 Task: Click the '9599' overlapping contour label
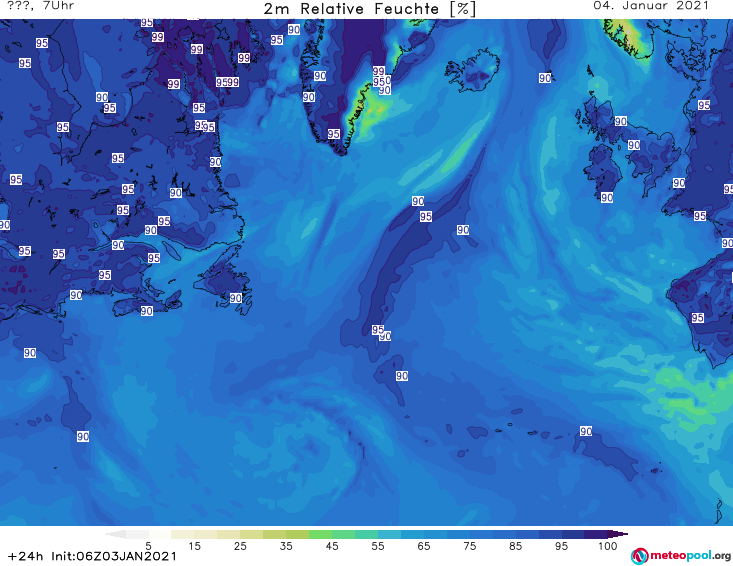[227, 82]
